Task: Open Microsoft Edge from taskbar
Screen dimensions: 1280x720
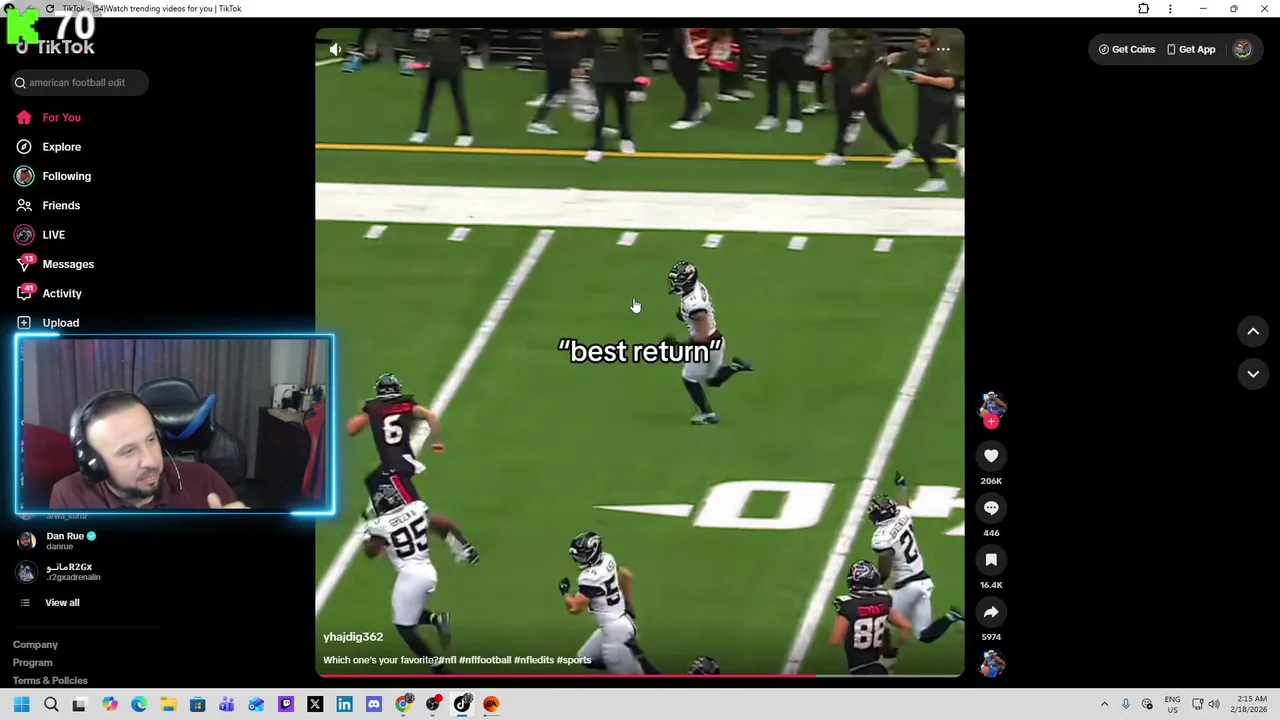Action: [x=139, y=704]
